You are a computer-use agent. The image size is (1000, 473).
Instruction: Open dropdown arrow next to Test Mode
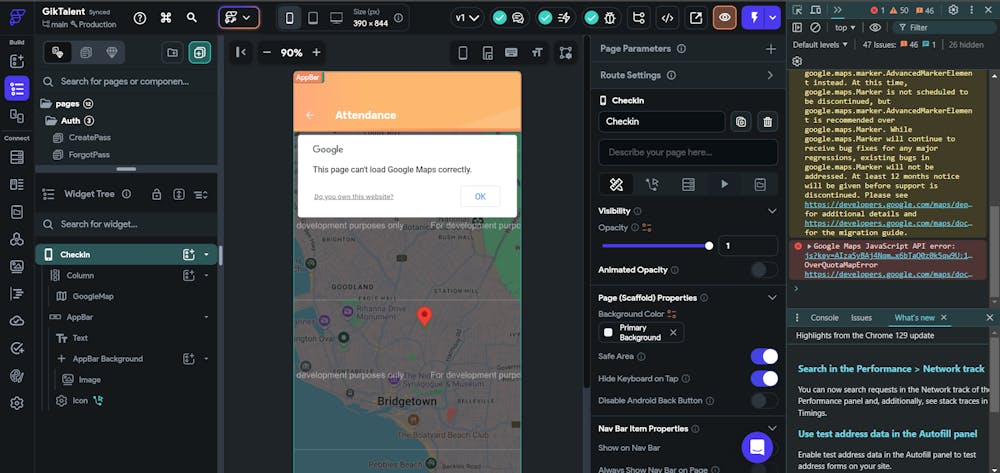pos(774,18)
